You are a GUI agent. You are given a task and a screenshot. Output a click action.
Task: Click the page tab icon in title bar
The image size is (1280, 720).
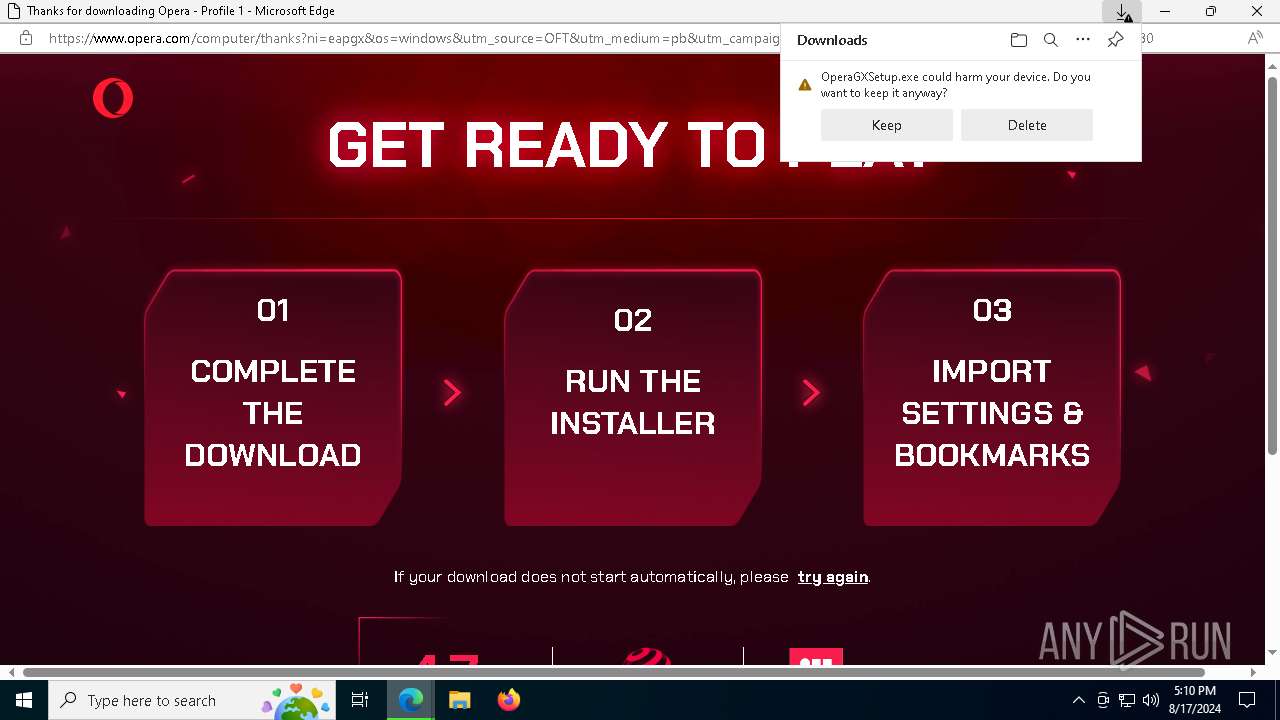tap(13, 11)
